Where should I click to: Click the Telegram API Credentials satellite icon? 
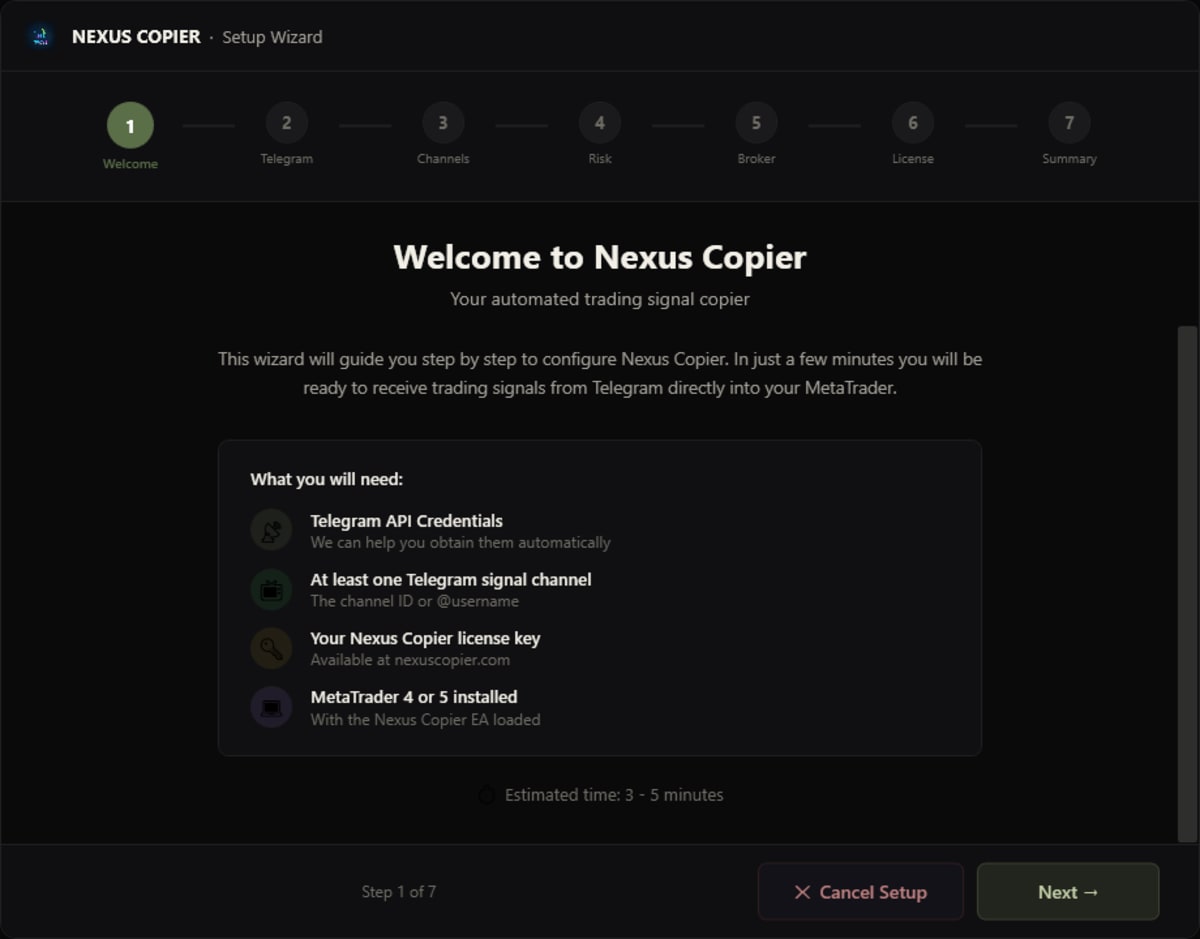271,531
